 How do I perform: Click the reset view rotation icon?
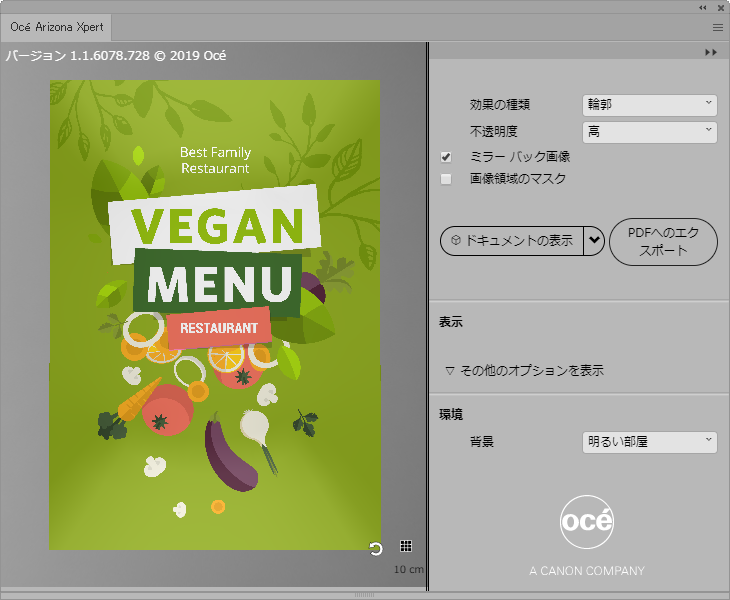pyautogui.click(x=375, y=549)
